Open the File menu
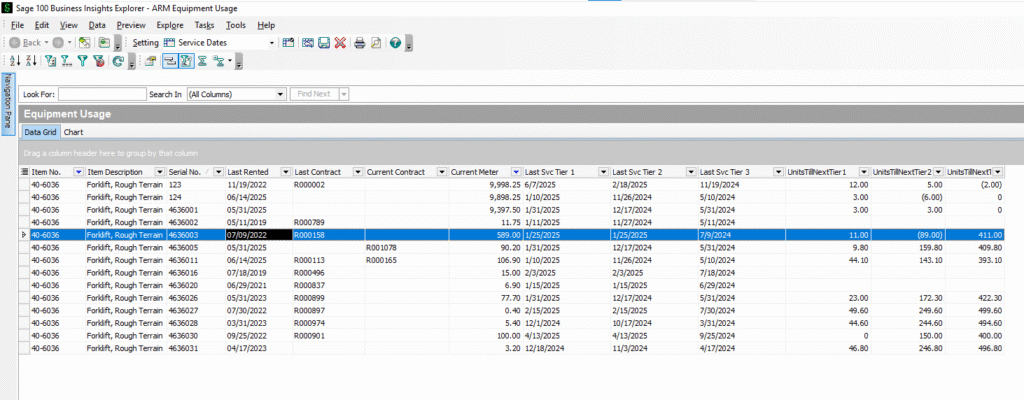 tap(17, 25)
